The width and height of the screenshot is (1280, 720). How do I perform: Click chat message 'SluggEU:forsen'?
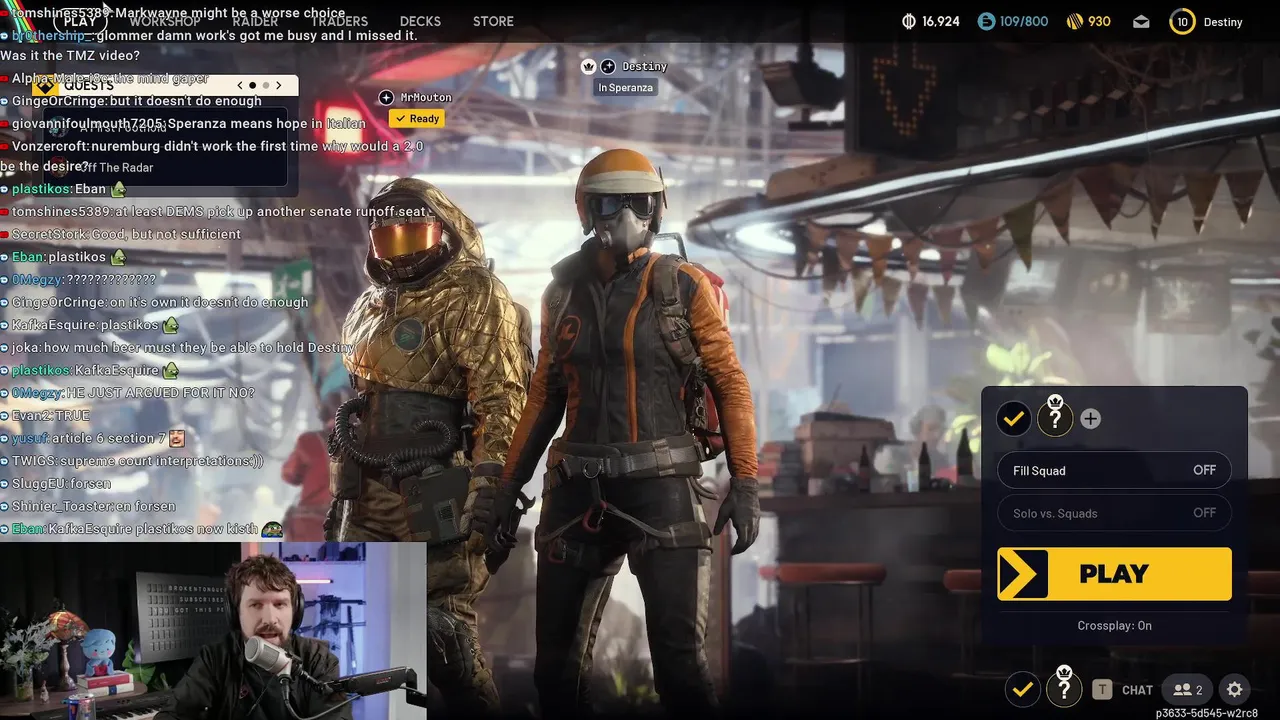click(x=61, y=483)
